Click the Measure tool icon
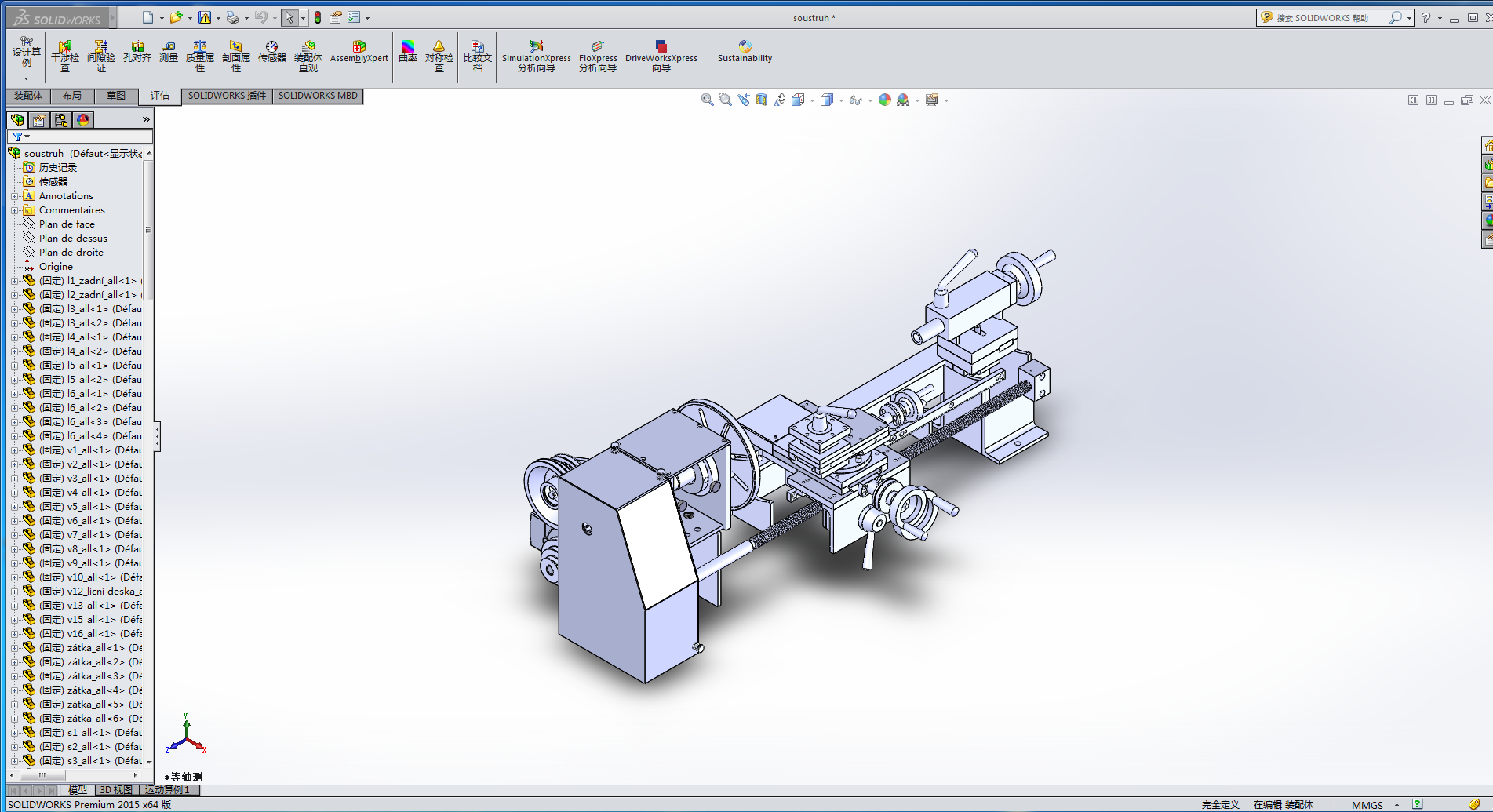Viewport: 1493px width, 812px height. pyautogui.click(x=169, y=52)
